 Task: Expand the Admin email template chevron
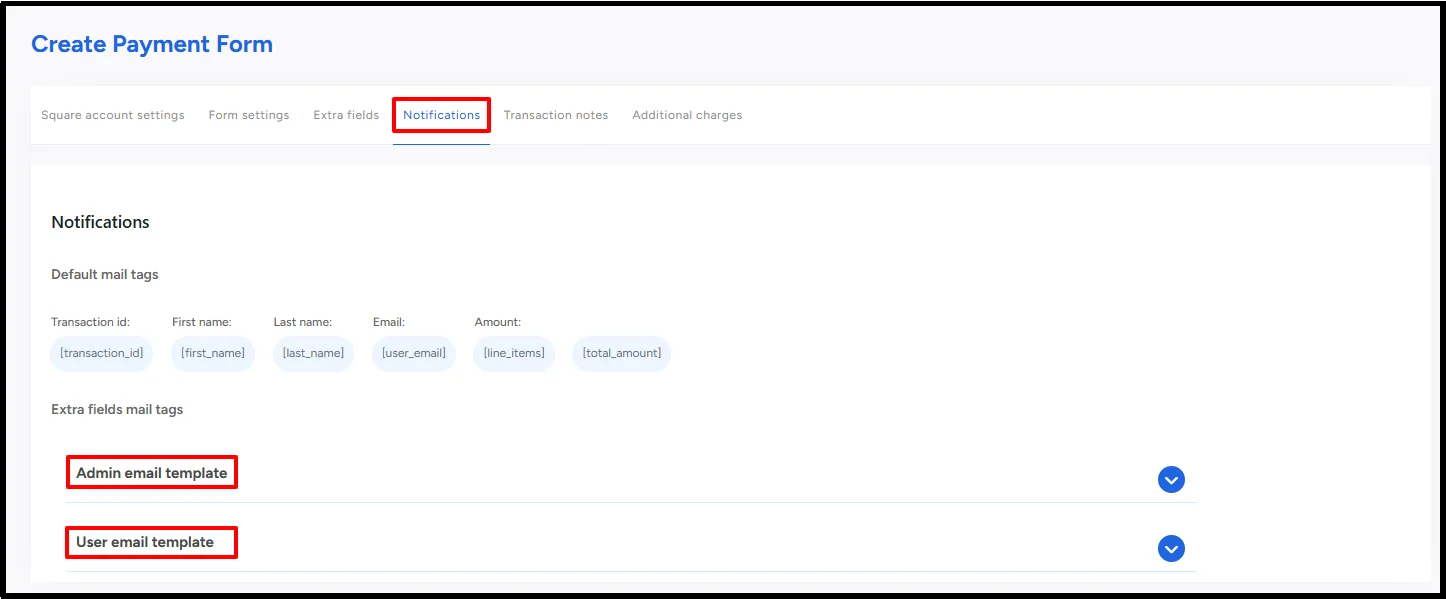[1171, 480]
